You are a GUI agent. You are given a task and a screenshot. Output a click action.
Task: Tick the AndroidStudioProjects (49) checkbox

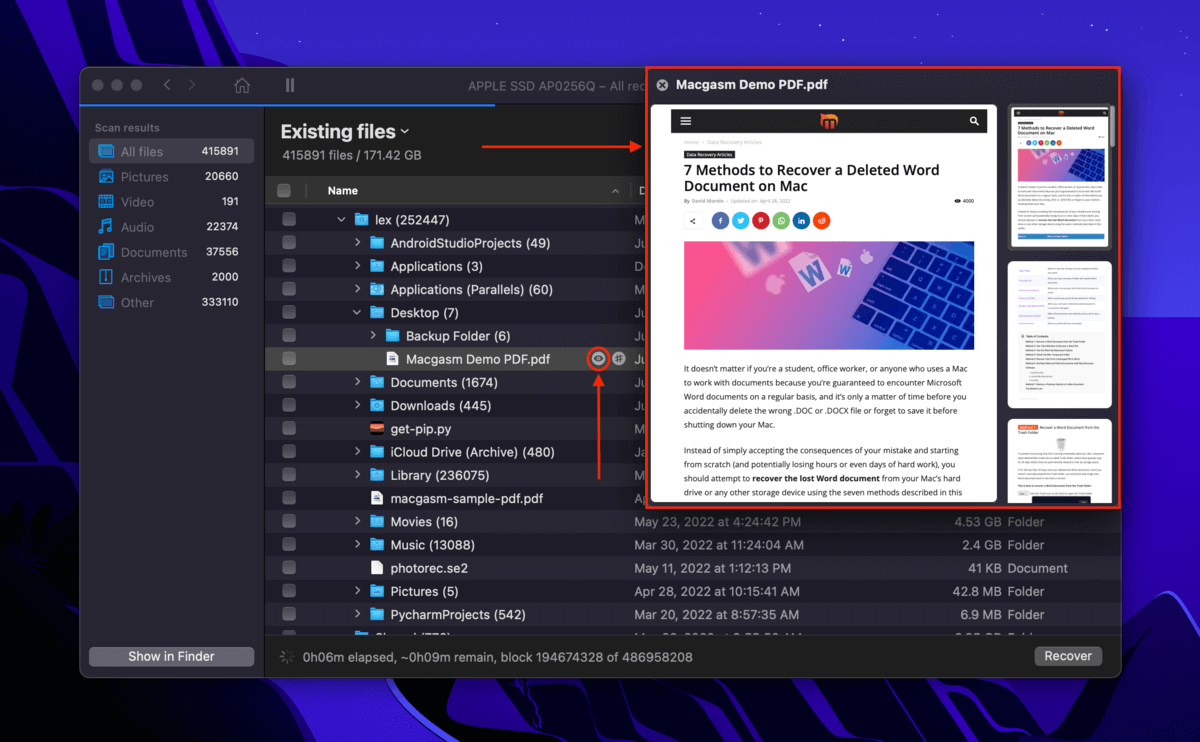289,243
